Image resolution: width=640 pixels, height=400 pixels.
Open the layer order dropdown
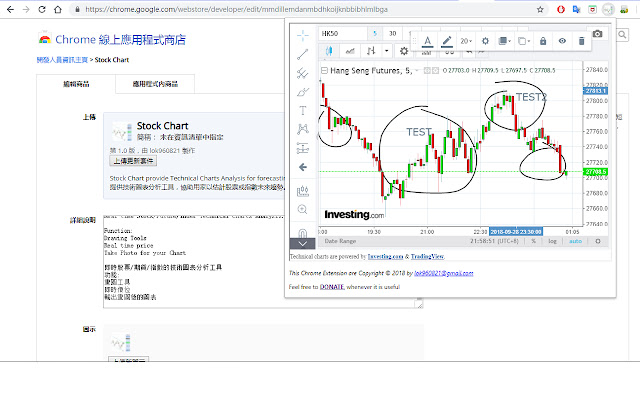pyautogui.click(x=504, y=41)
